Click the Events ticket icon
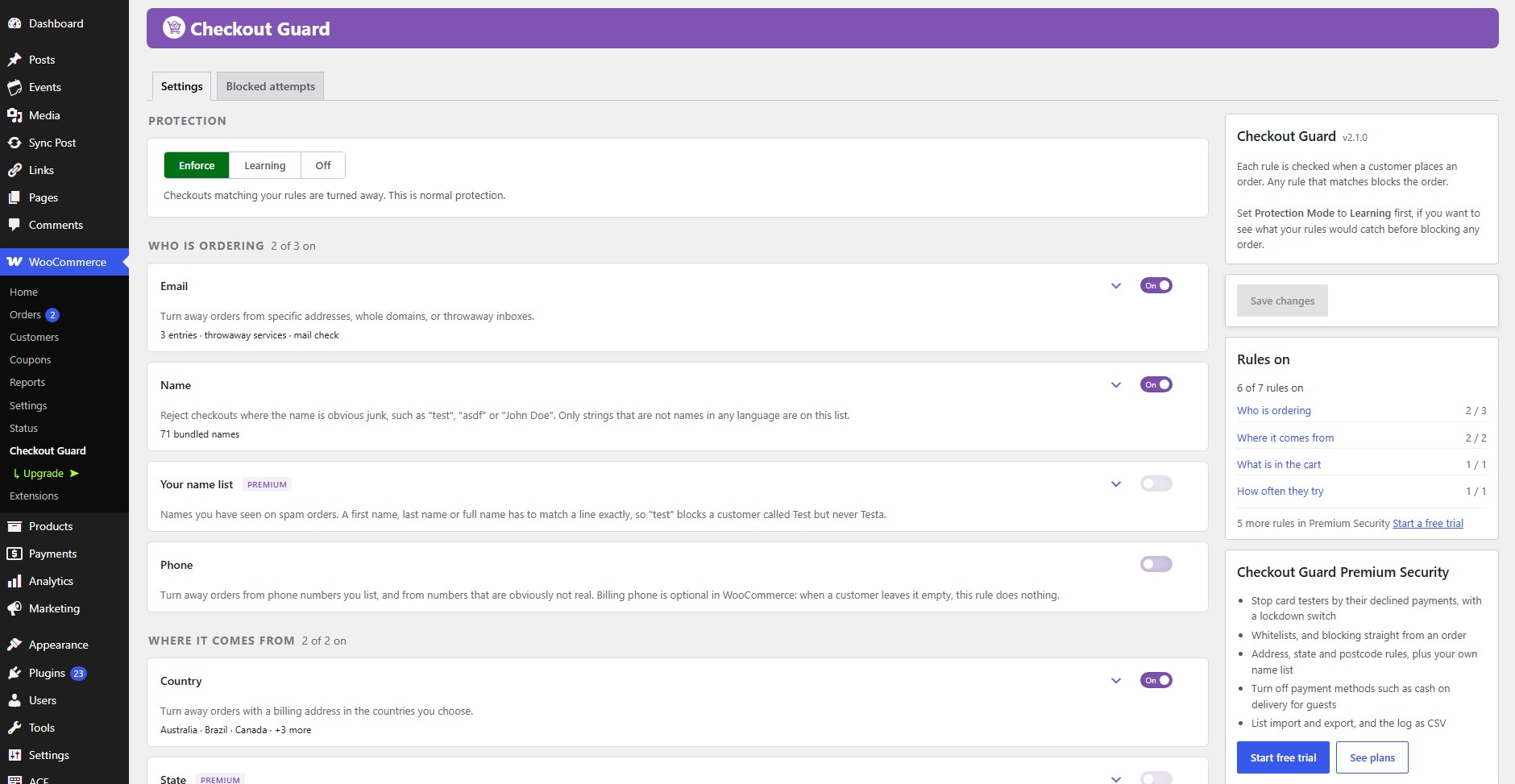The width and height of the screenshot is (1515, 784). coord(15,87)
